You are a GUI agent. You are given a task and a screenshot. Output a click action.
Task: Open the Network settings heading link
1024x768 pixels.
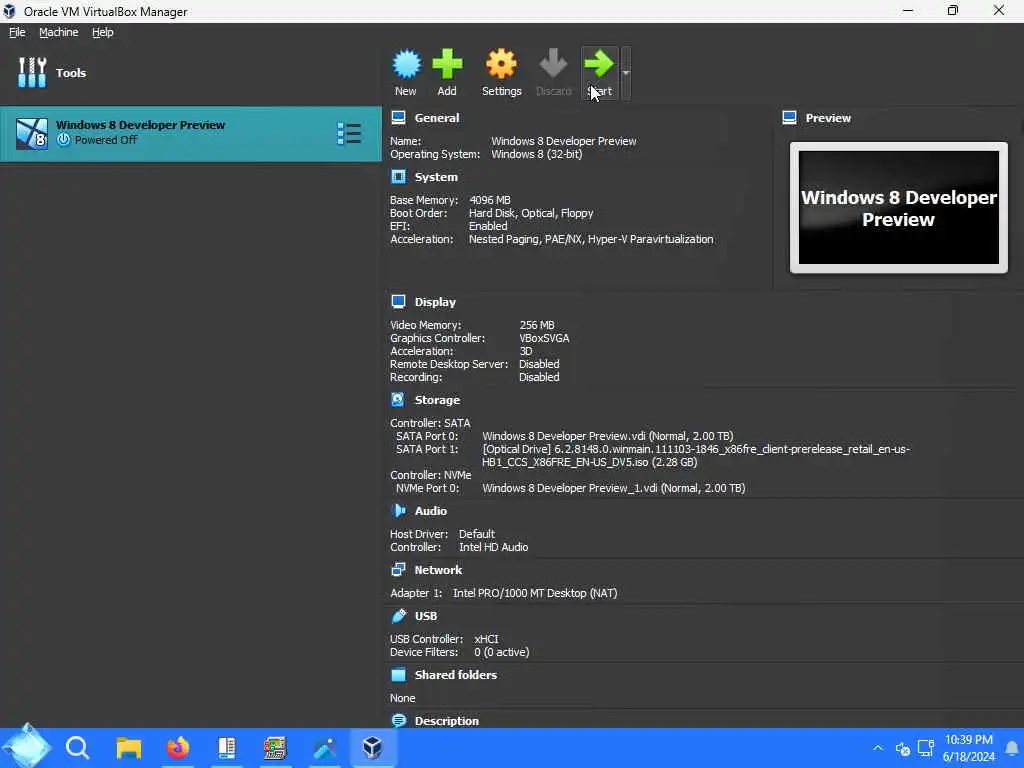438,569
